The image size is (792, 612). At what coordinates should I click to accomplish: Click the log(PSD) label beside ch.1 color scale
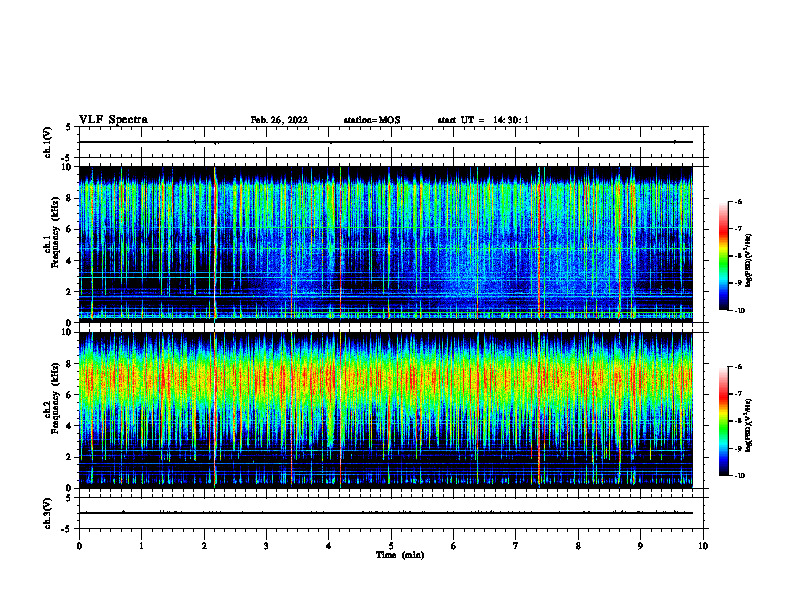tap(749, 260)
